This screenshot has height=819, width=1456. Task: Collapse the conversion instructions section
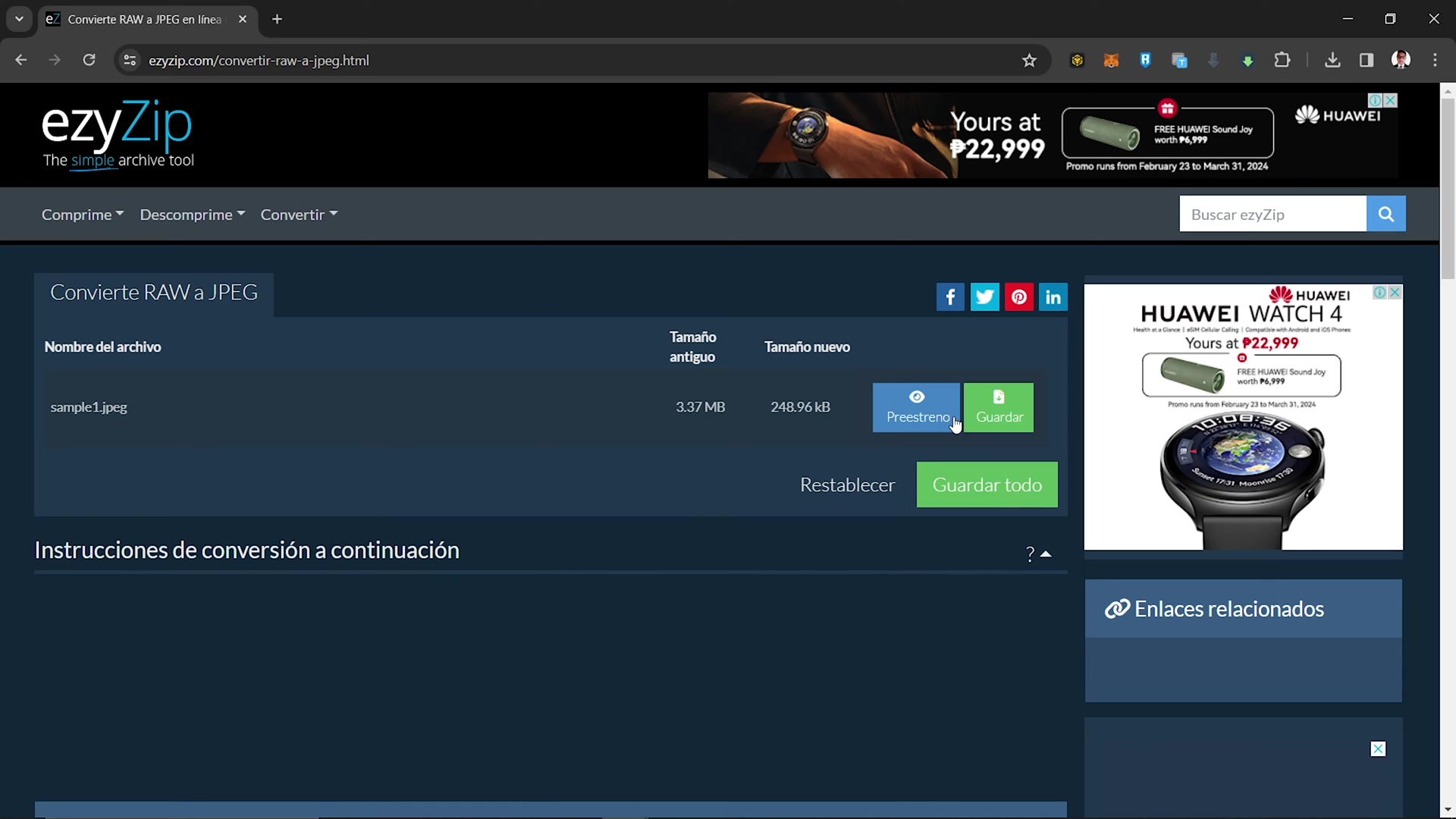point(1038,554)
